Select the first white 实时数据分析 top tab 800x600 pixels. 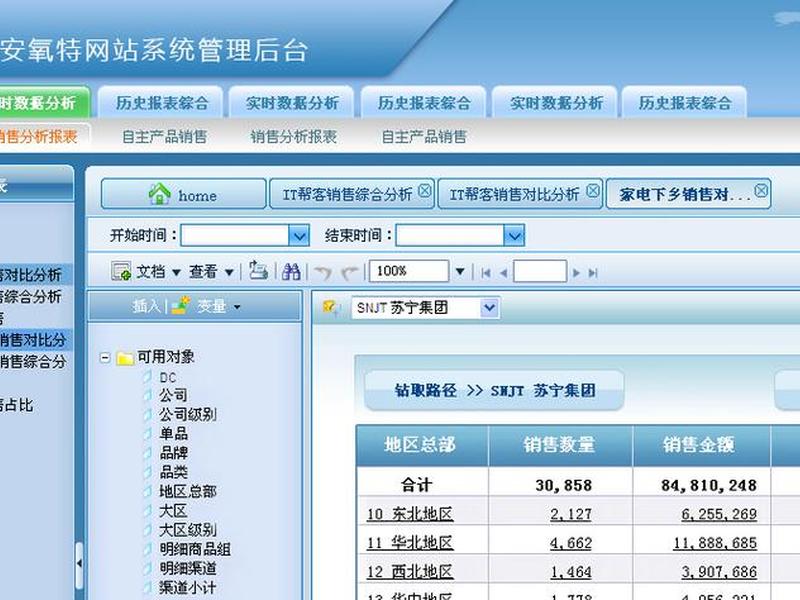click(x=291, y=103)
